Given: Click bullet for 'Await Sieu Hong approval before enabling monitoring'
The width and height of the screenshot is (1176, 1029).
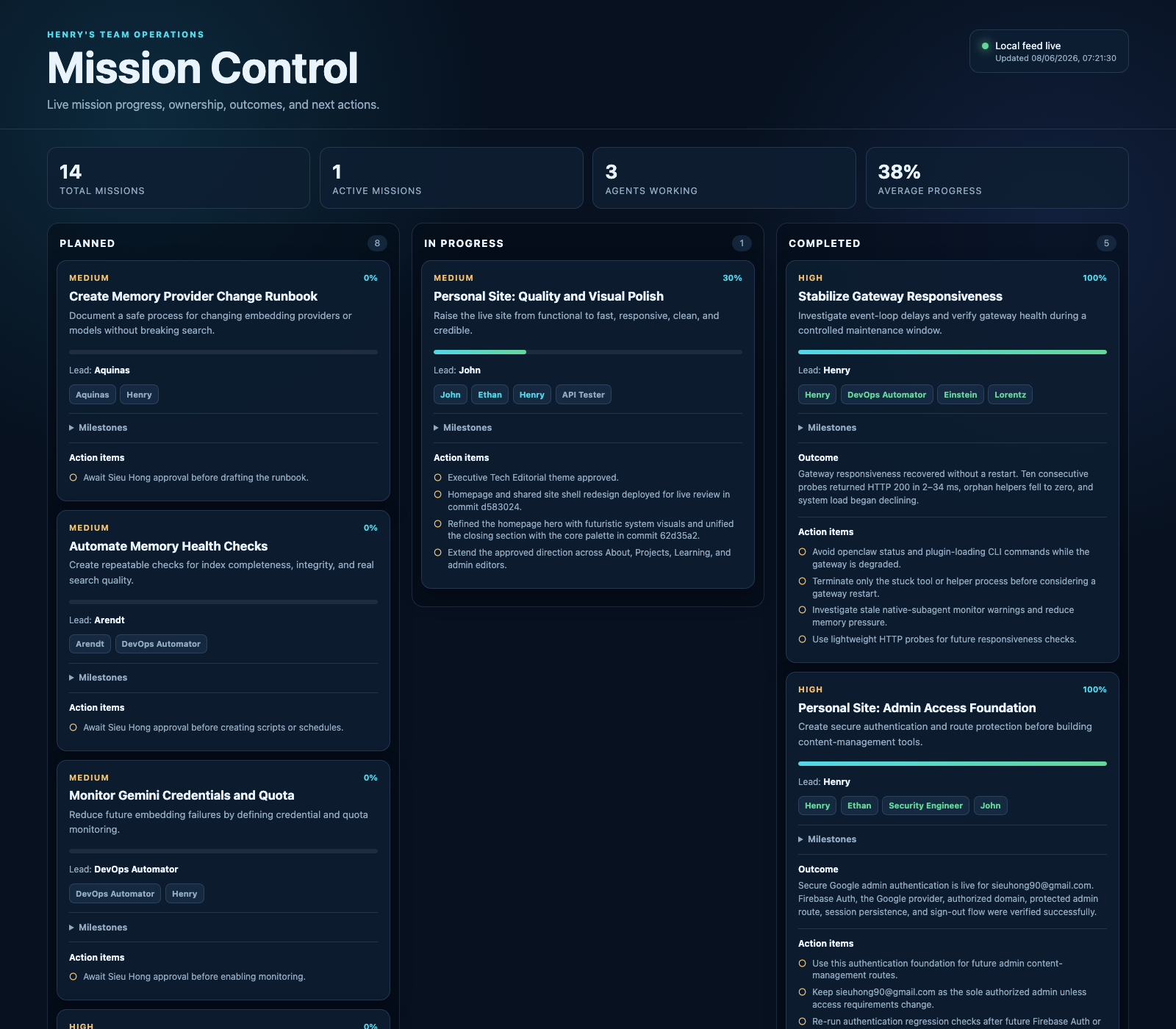Looking at the screenshot, I should pyautogui.click(x=73, y=977).
